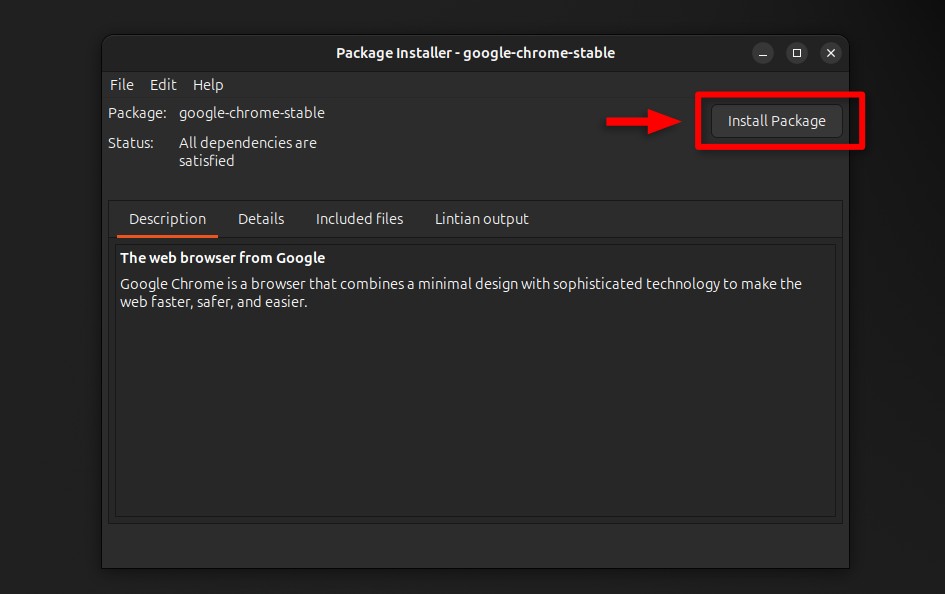
Task: Click the 'Package:' label
Action: [x=137, y=113]
